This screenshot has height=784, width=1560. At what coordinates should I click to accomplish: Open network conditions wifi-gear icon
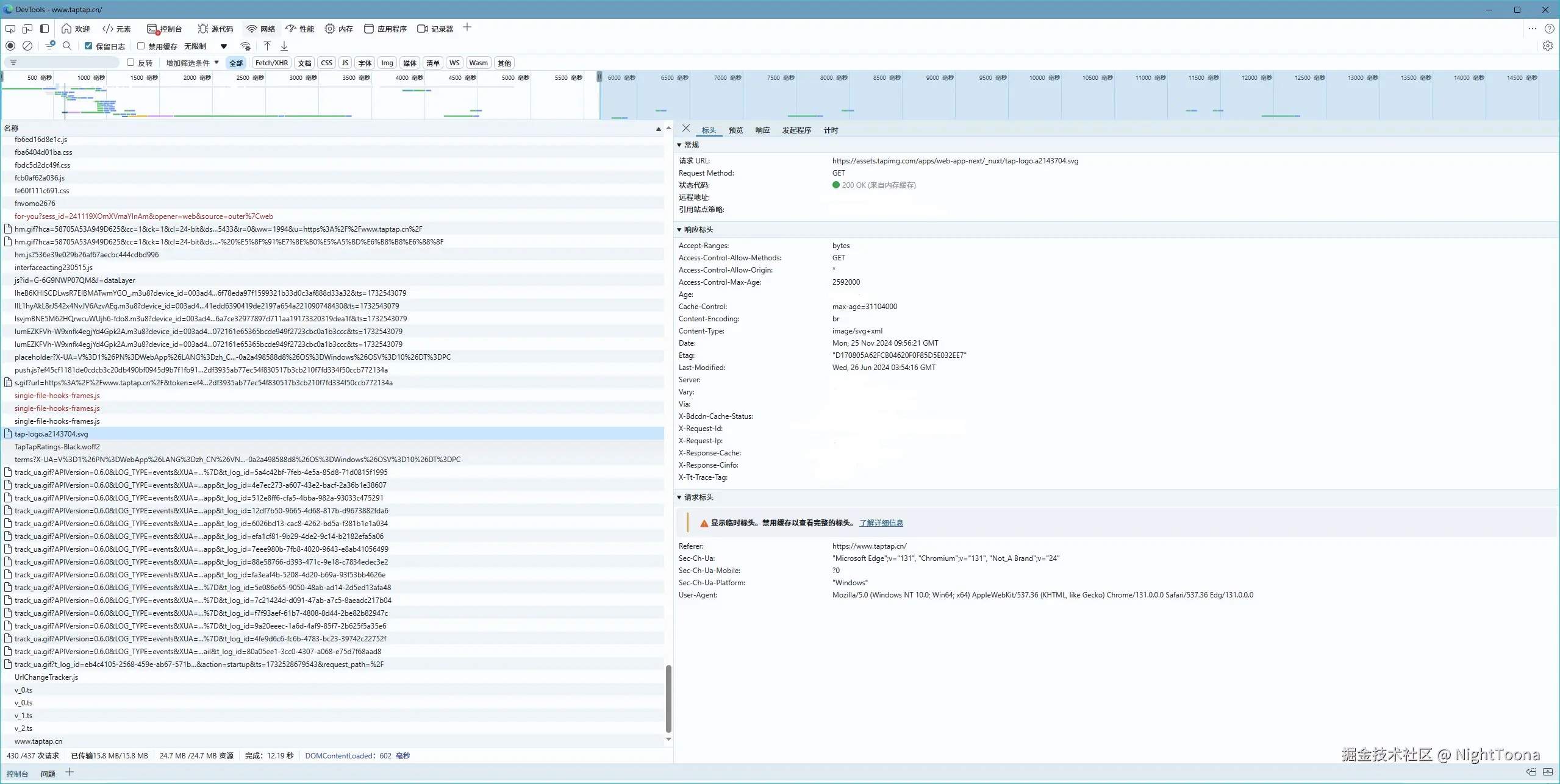246,46
